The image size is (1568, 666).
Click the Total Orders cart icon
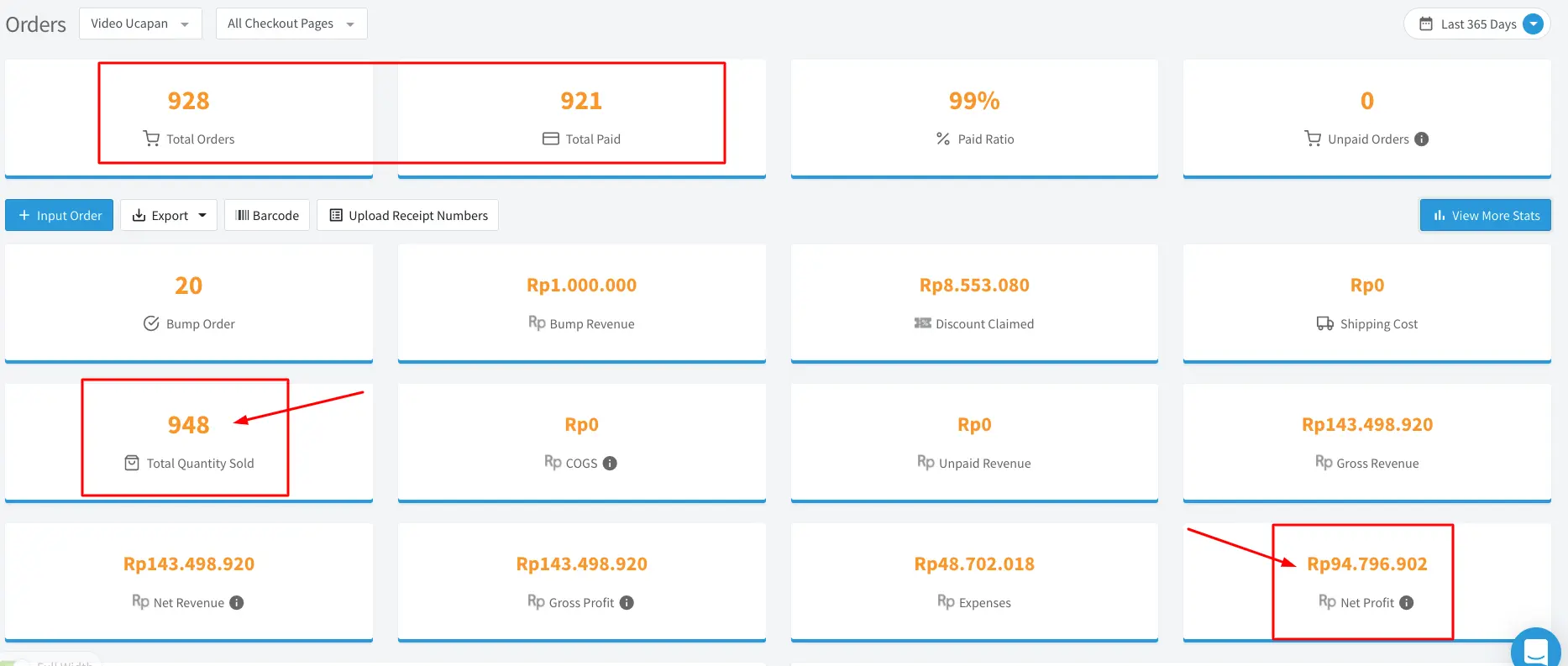pyautogui.click(x=151, y=139)
